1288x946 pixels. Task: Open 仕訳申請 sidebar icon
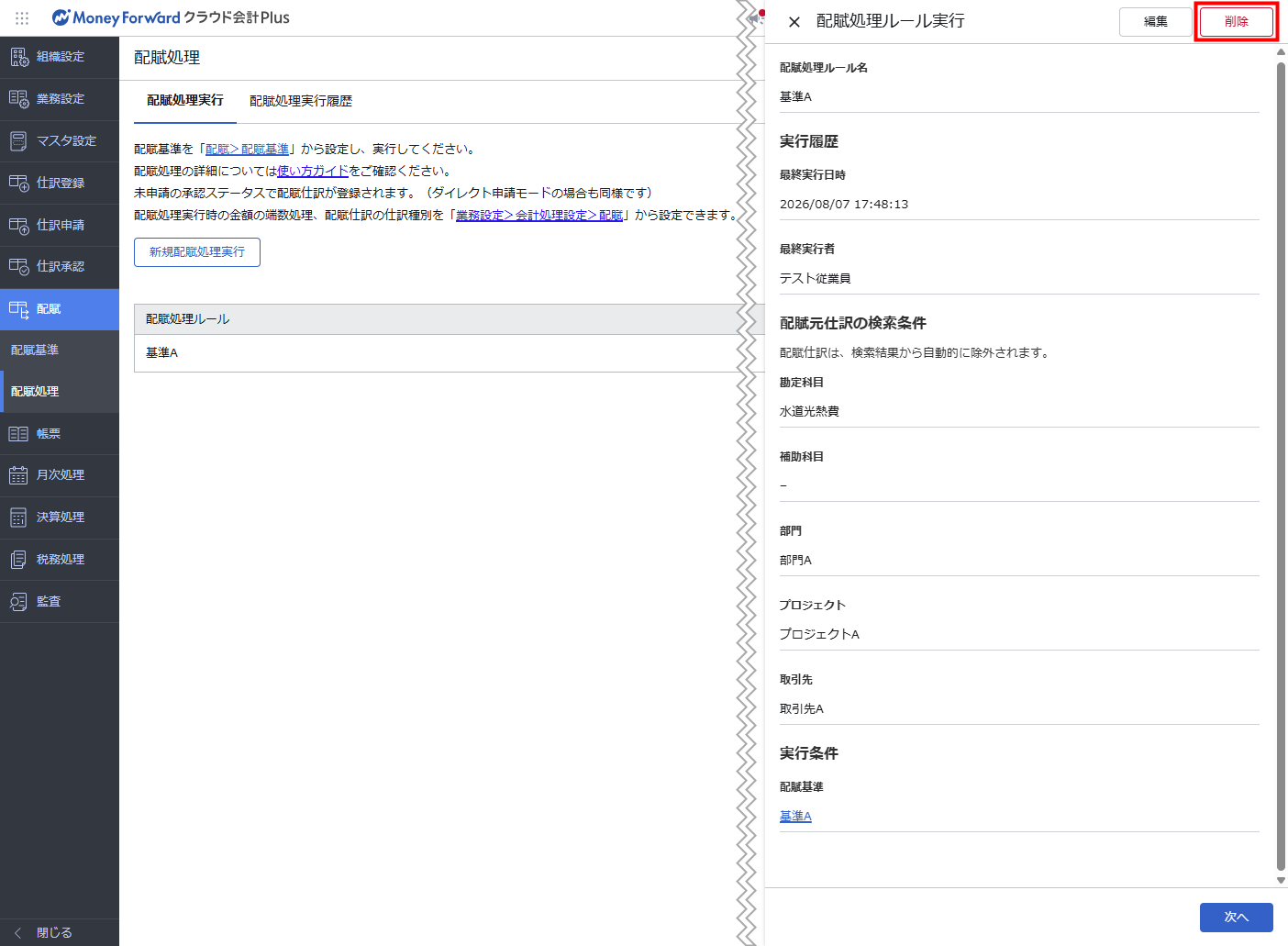point(19,225)
